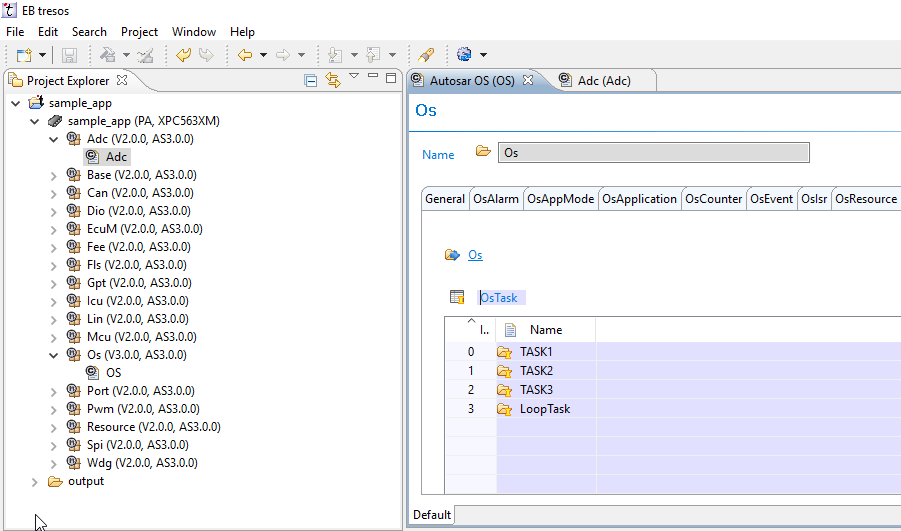The image size is (901, 531).
Task: Toggle Link with Editor in Project Explorer
Action: pyautogui.click(x=333, y=80)
